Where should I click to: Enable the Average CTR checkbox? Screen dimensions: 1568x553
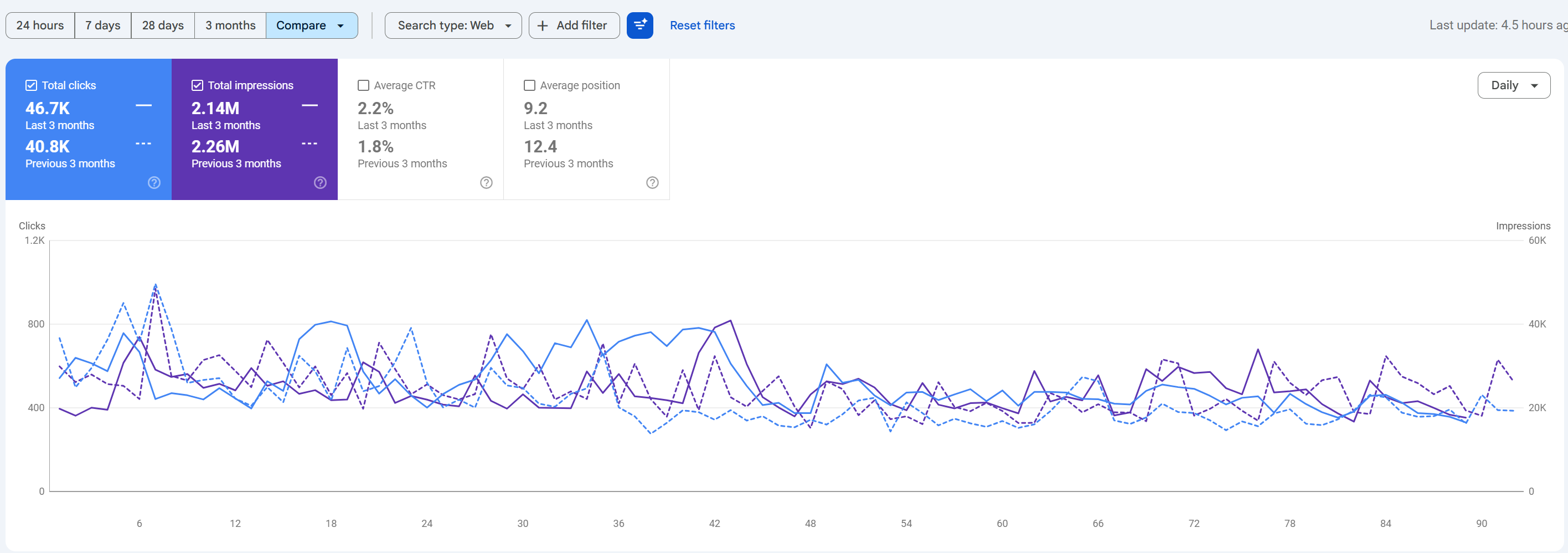(x=363, y=85)
